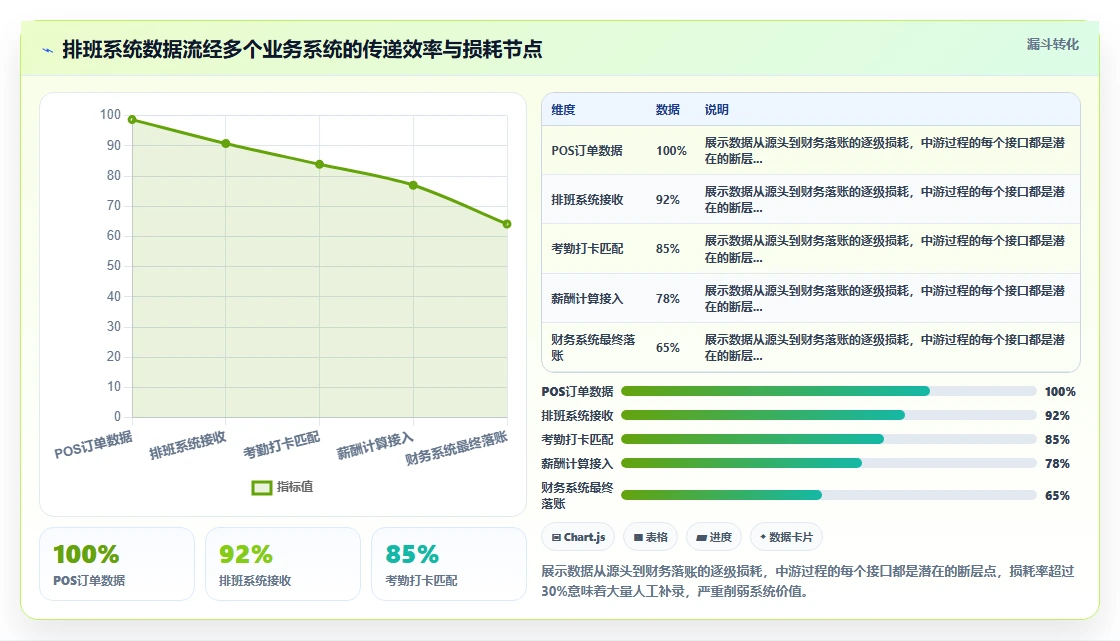Click the 92% value in the table
1120x641 pixels.
(668, 199)
